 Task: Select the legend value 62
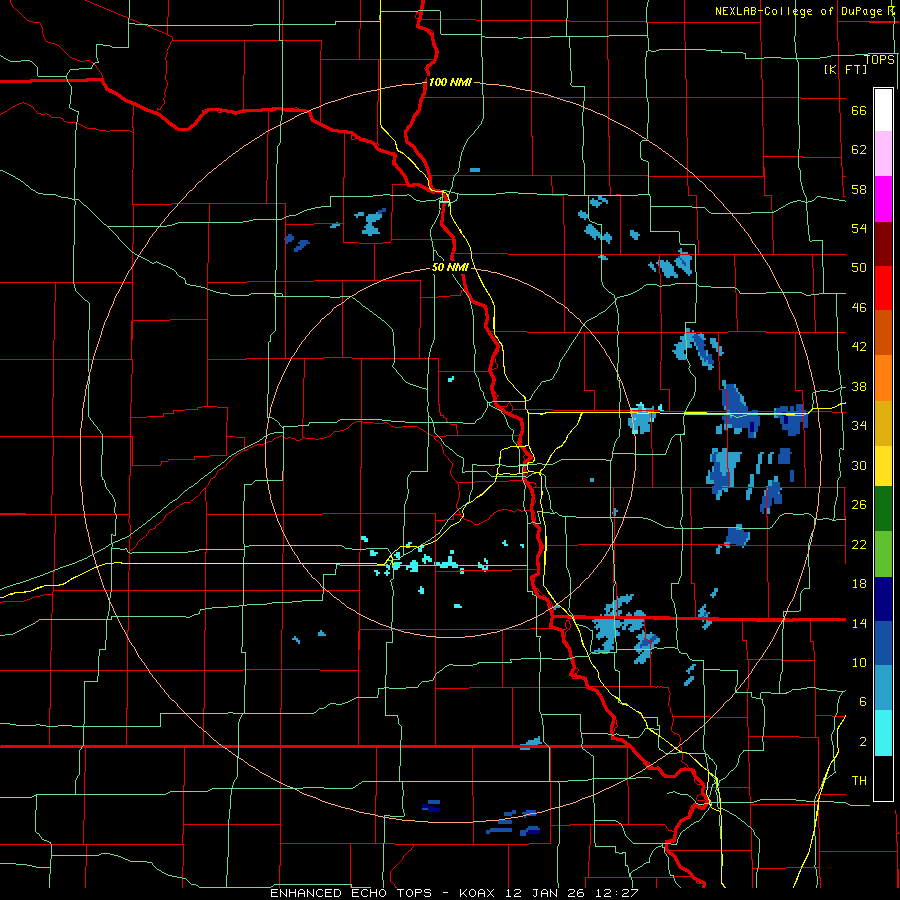(859, 150)
